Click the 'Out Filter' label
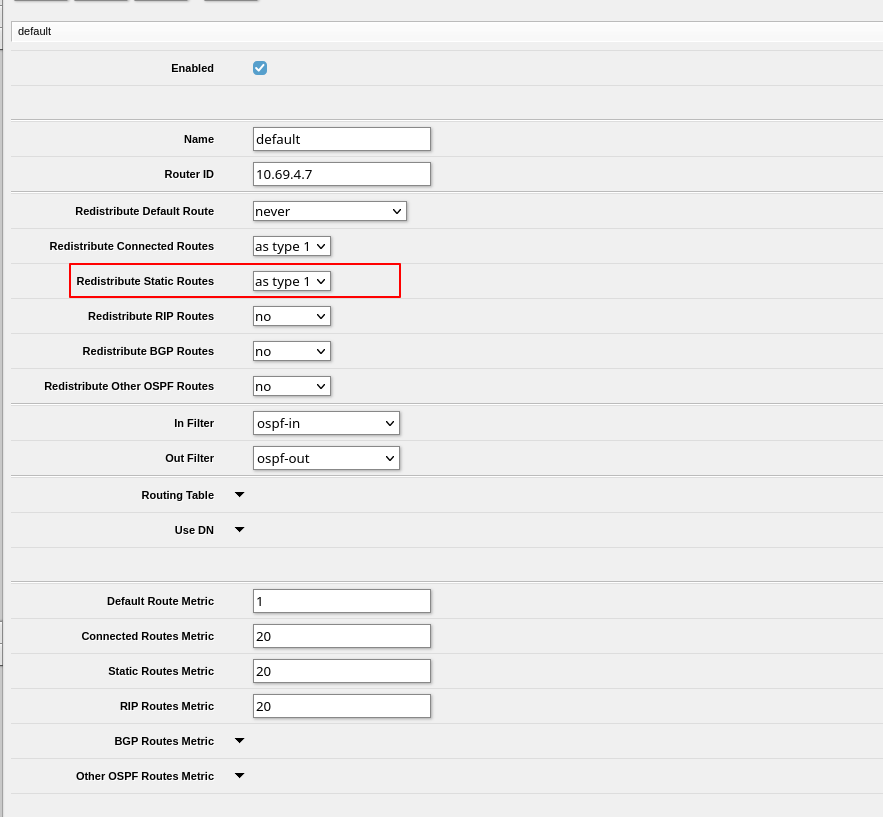 point(190,458)
